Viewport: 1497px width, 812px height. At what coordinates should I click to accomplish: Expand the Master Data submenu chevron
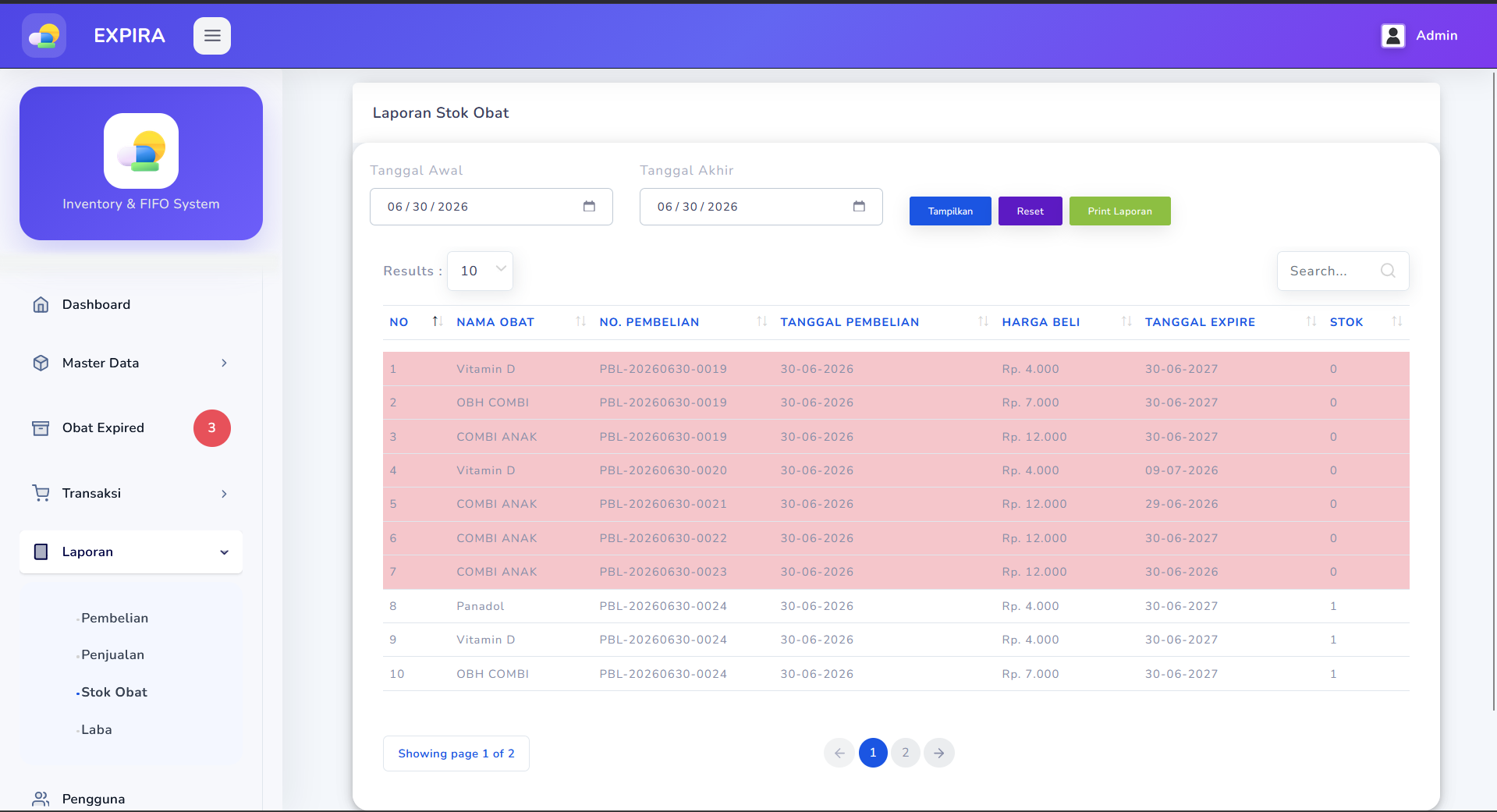click(x=224, y=363)
